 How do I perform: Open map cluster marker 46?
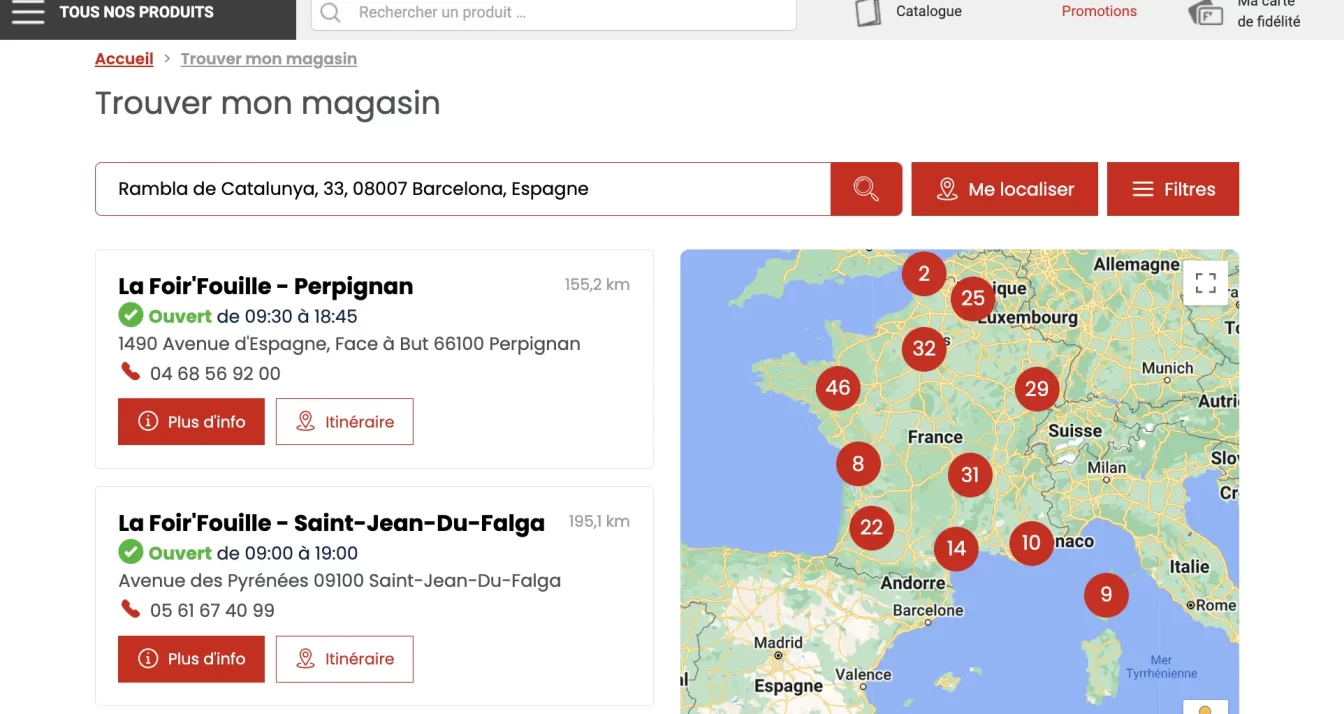click(x=838, y=388)
